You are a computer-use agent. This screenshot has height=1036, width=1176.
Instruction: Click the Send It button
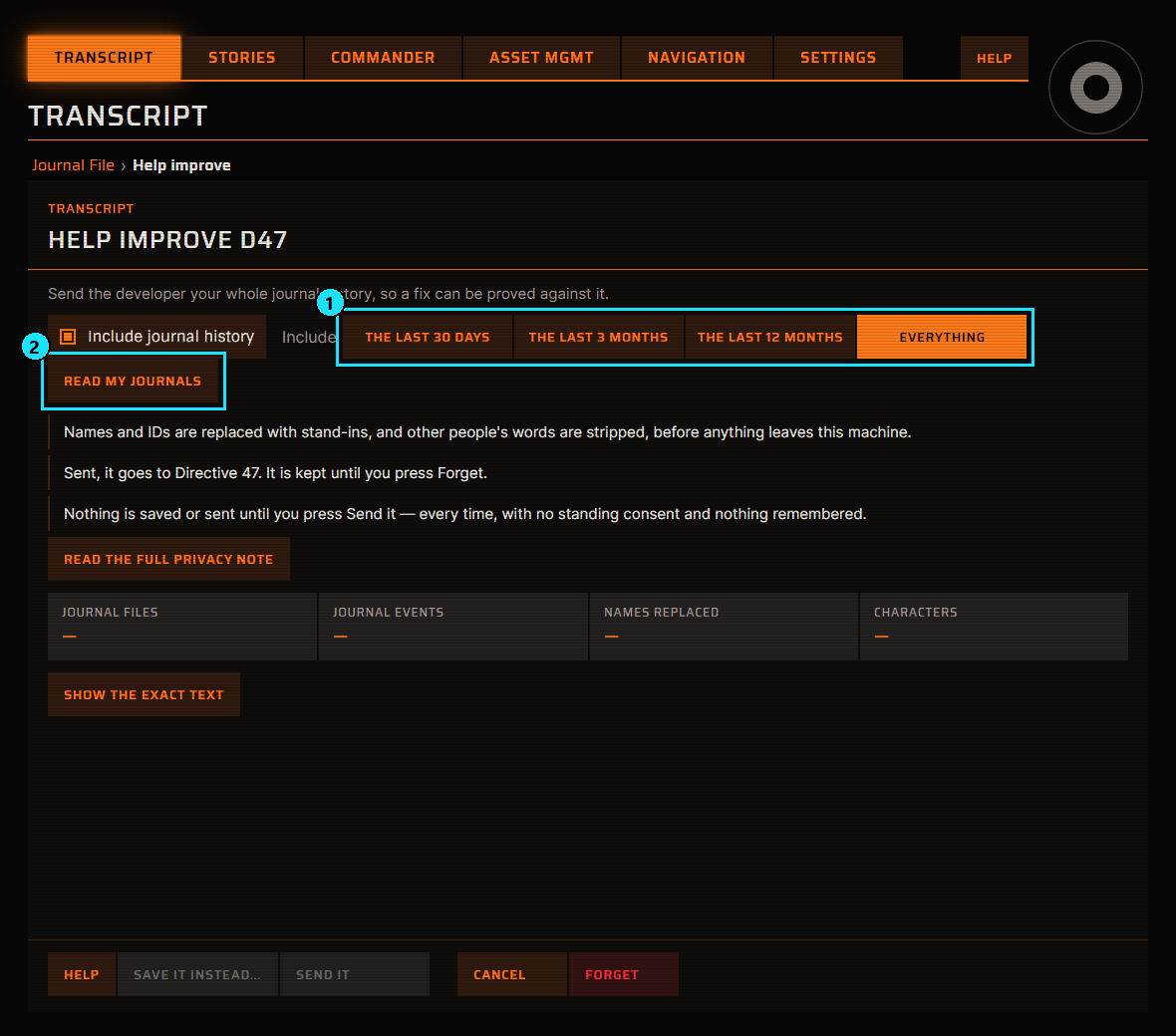tap(354, 974)
